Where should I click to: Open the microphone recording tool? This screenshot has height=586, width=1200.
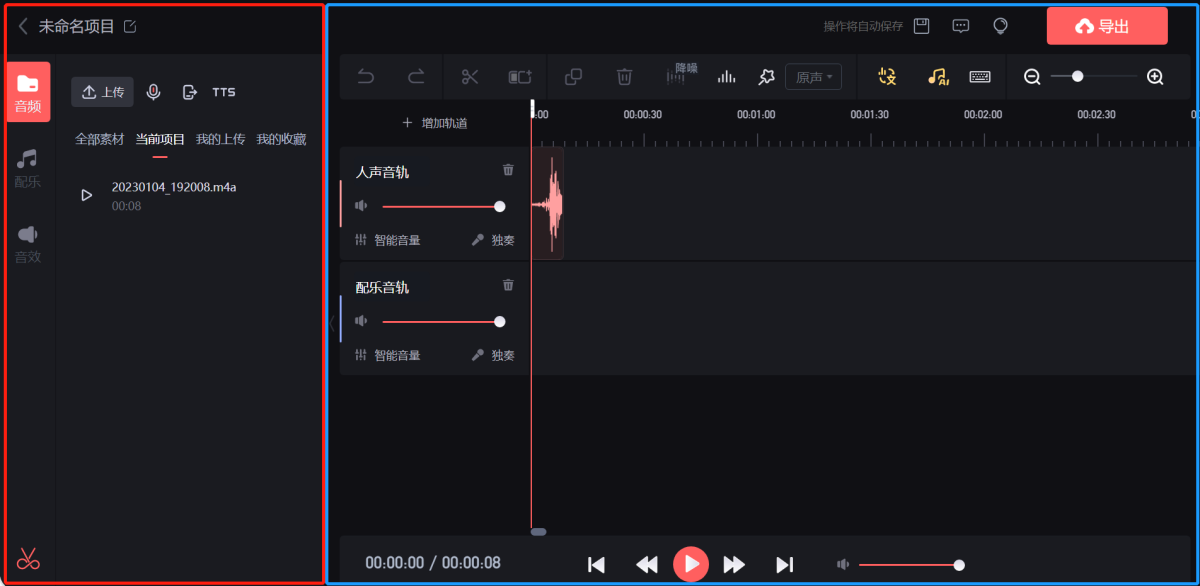[x=153, y=92]
